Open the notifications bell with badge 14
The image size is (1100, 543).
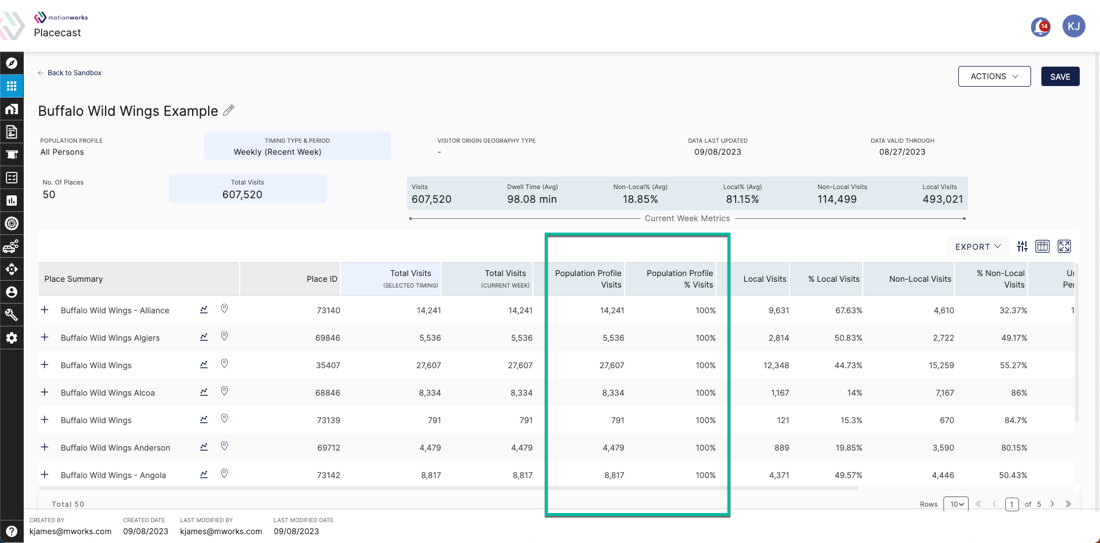1040,27
